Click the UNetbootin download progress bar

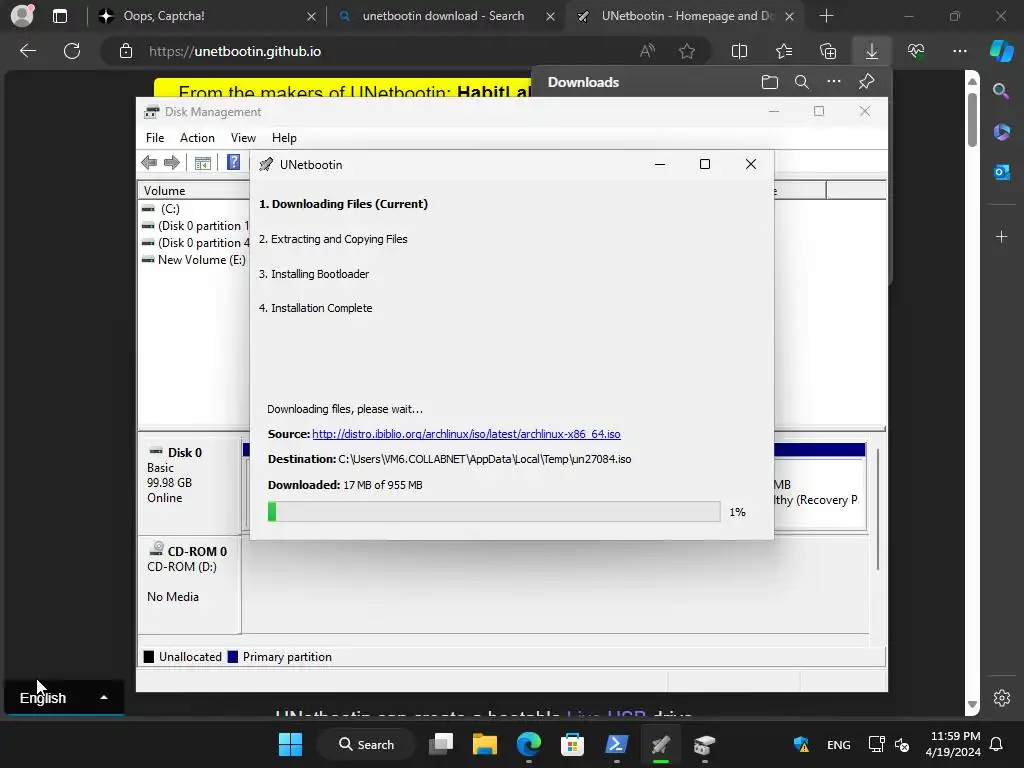494,511
